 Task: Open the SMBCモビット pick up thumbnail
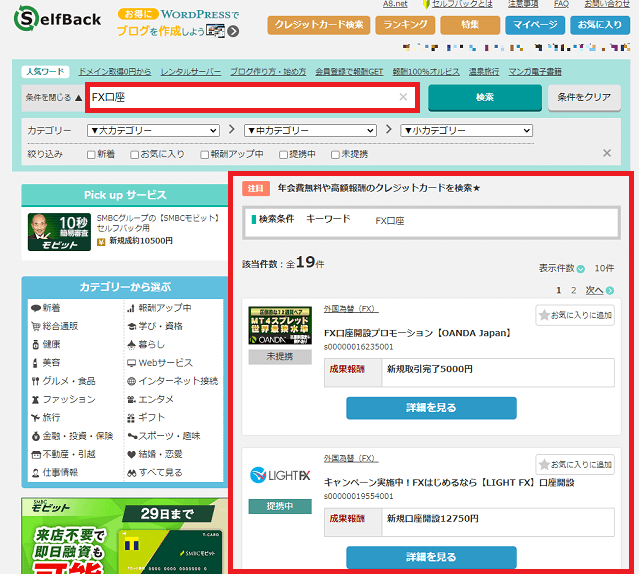click(x=59, y=232)
